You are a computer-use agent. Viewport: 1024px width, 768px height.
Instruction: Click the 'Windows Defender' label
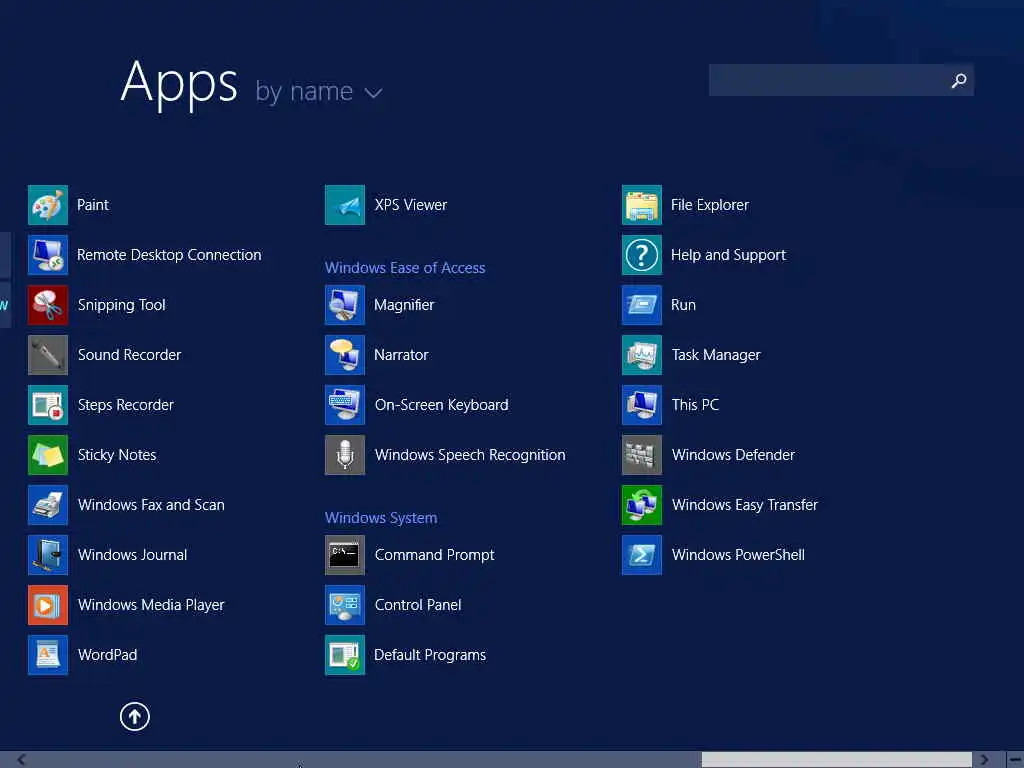[733, 455]
